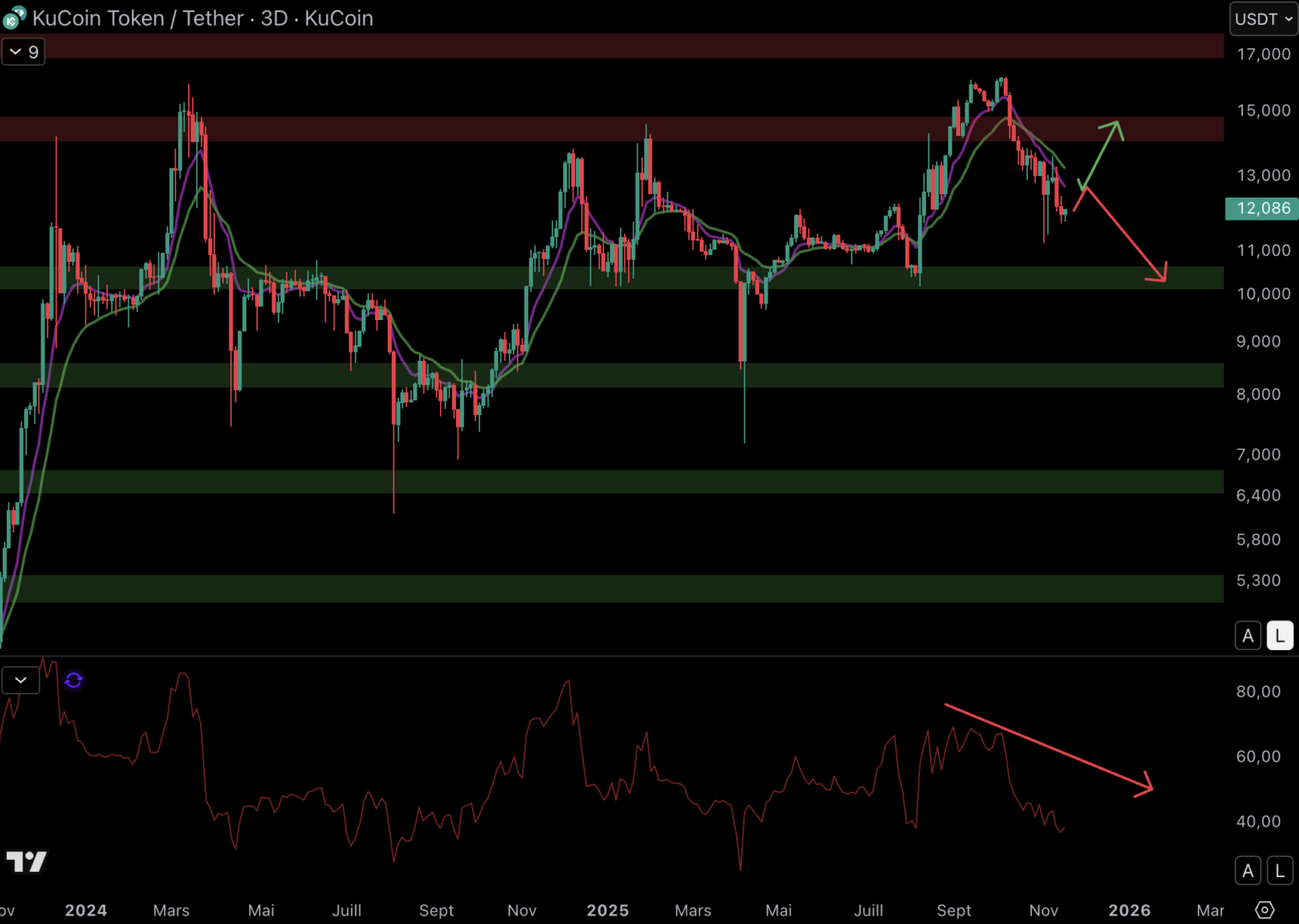
Task: Click the 2025 label on the time axis
Action: point(608,910)
